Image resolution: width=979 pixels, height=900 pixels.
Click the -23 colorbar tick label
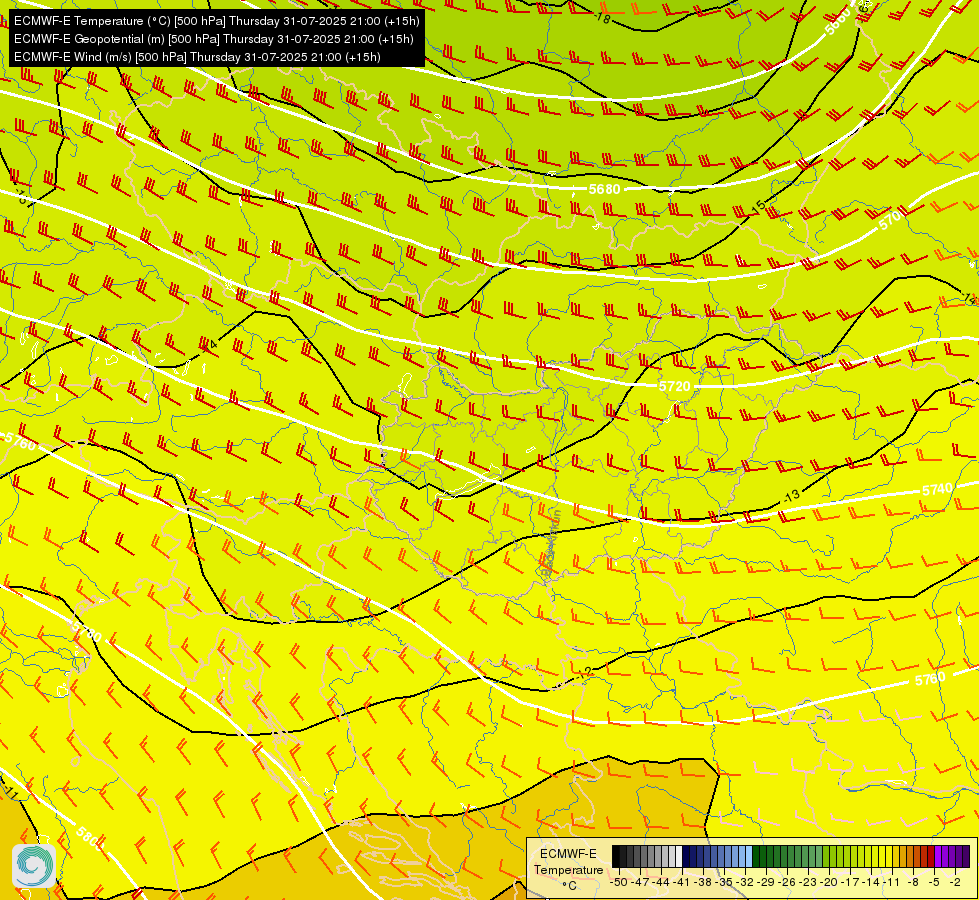point(809,882)
